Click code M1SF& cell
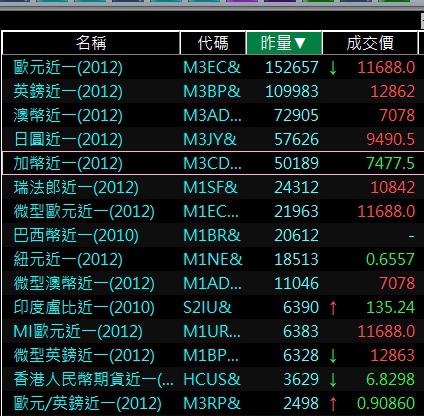This screenshot has width=424, height=416. pos(210,188)
